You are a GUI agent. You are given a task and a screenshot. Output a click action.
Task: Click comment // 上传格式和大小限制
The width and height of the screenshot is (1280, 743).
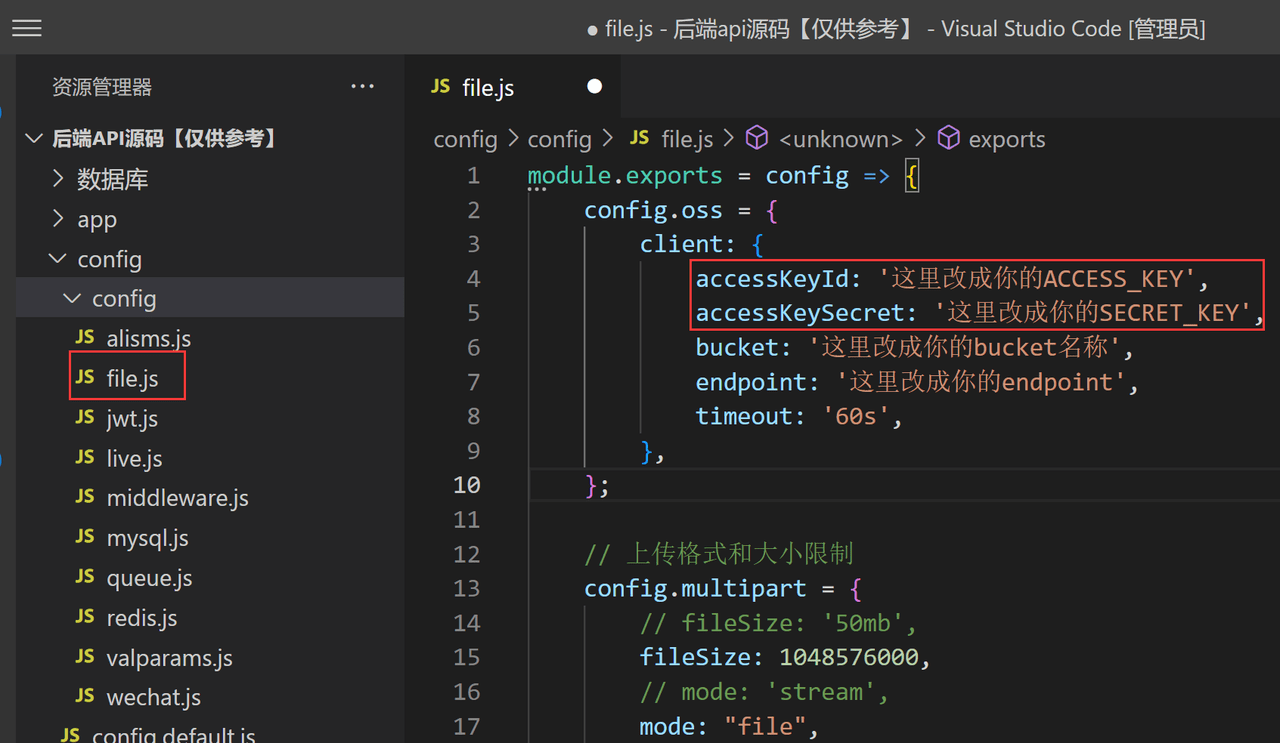pos(718,554)
